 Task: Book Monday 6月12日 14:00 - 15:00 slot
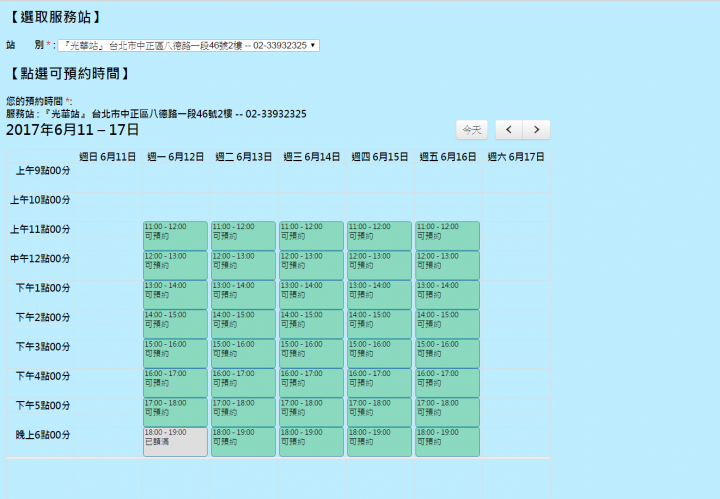pos(175,324)
